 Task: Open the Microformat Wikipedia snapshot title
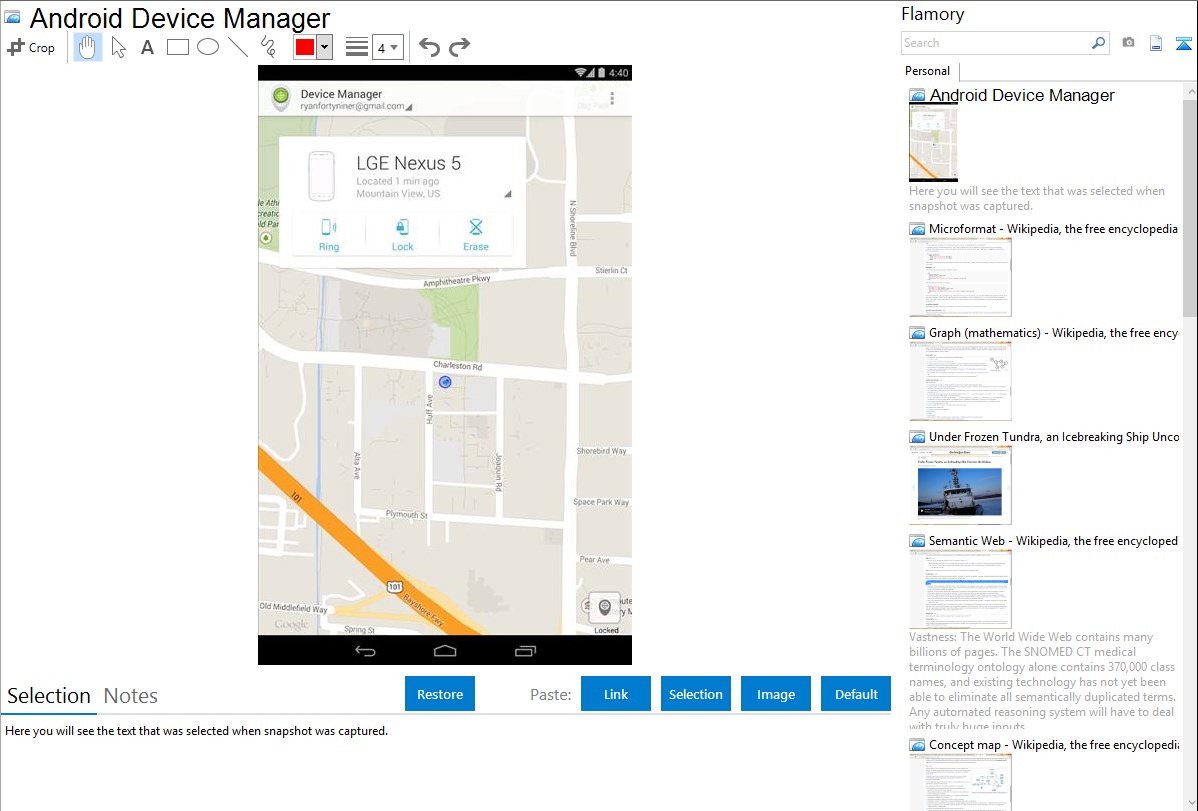click(x=1053, y=229)
